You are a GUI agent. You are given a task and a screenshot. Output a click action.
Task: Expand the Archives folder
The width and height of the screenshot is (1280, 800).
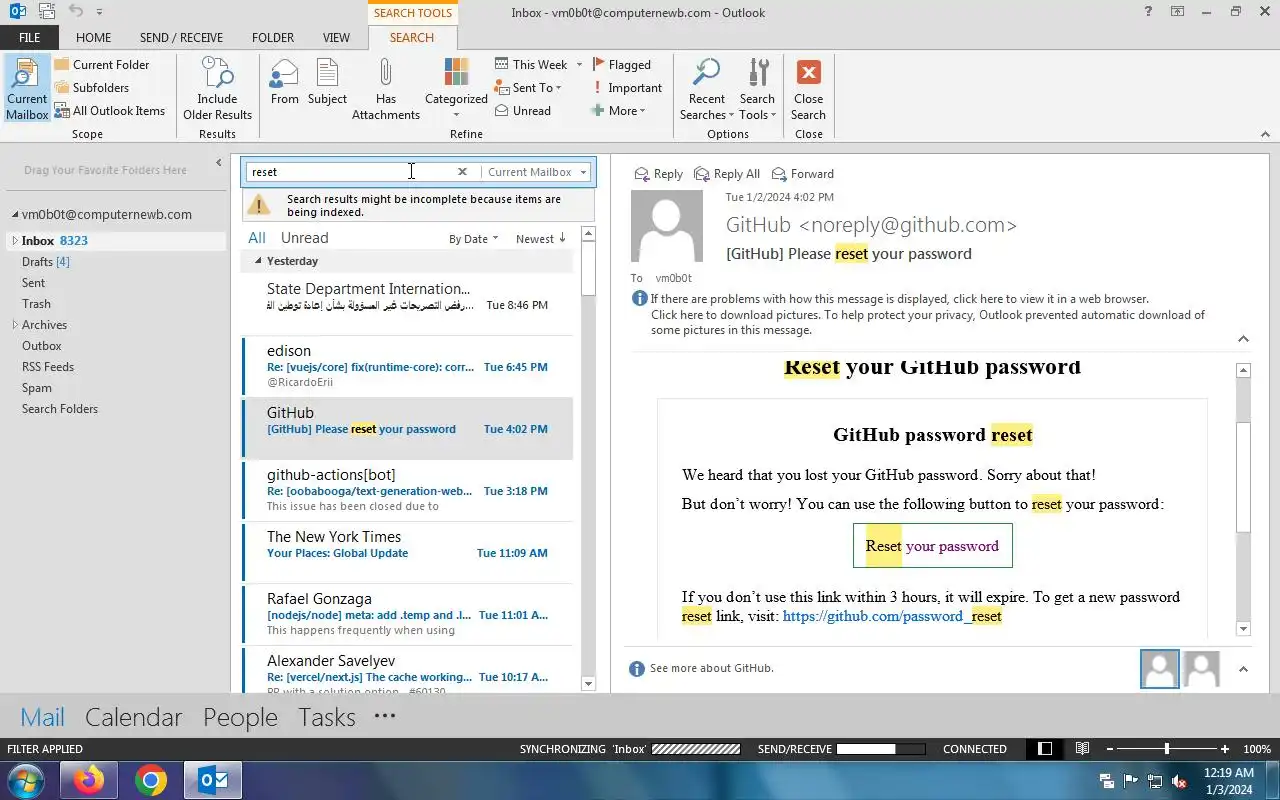pos(15,325)
